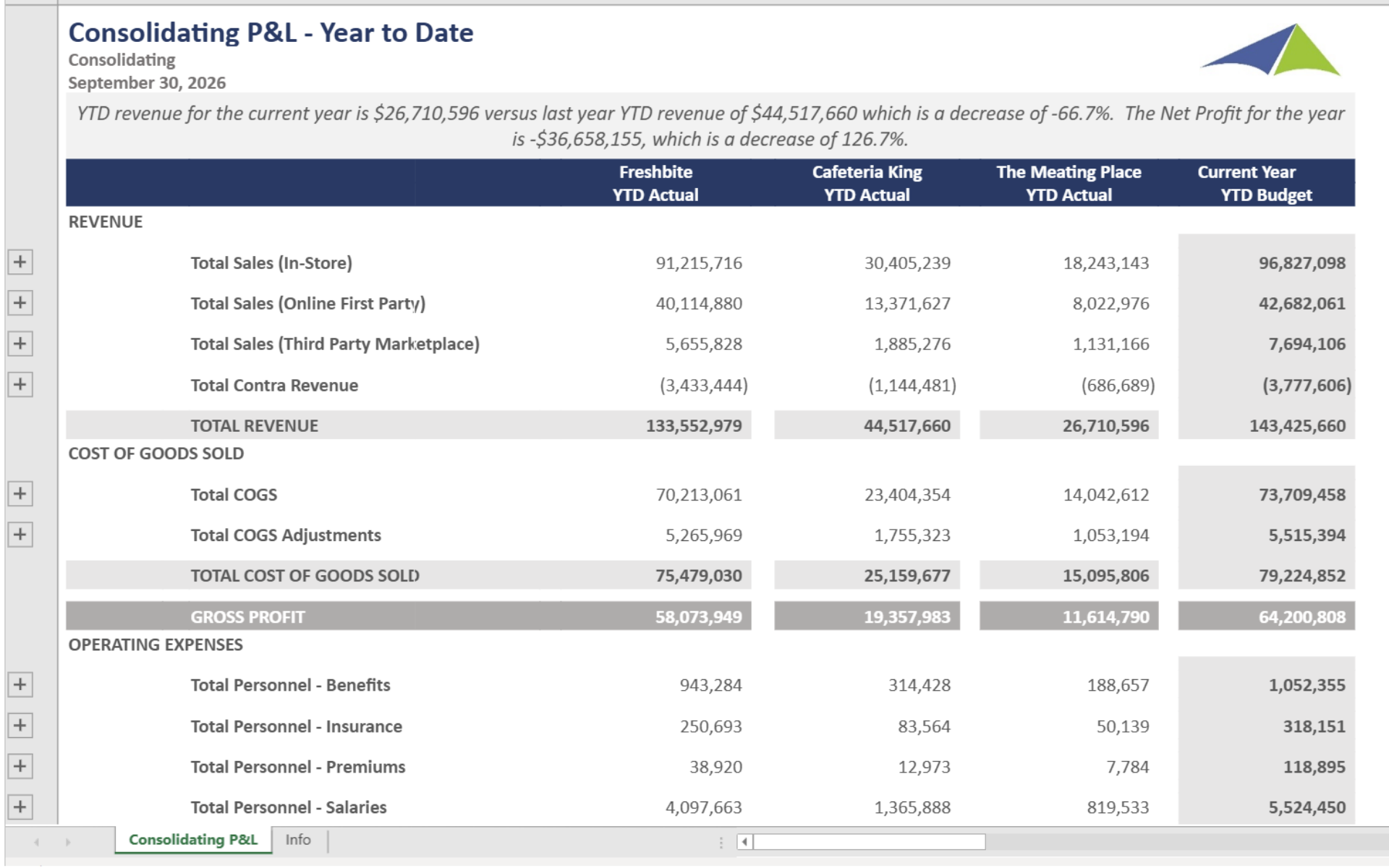Switch to the Info sheet tab
Screen dimensions: 1389x868
[298, 840]
